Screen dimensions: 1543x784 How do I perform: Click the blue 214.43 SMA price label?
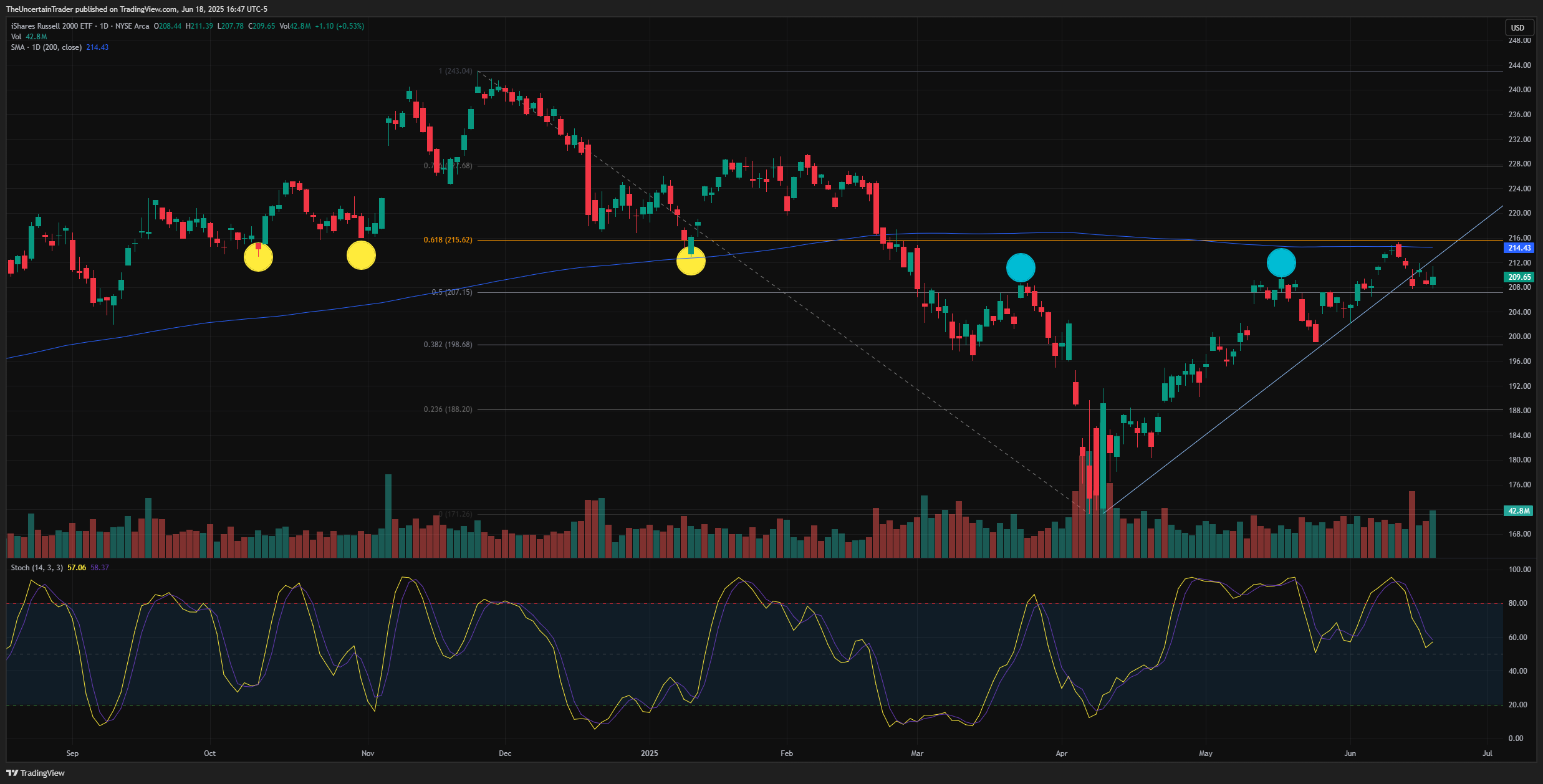(x=1519, y=248)
